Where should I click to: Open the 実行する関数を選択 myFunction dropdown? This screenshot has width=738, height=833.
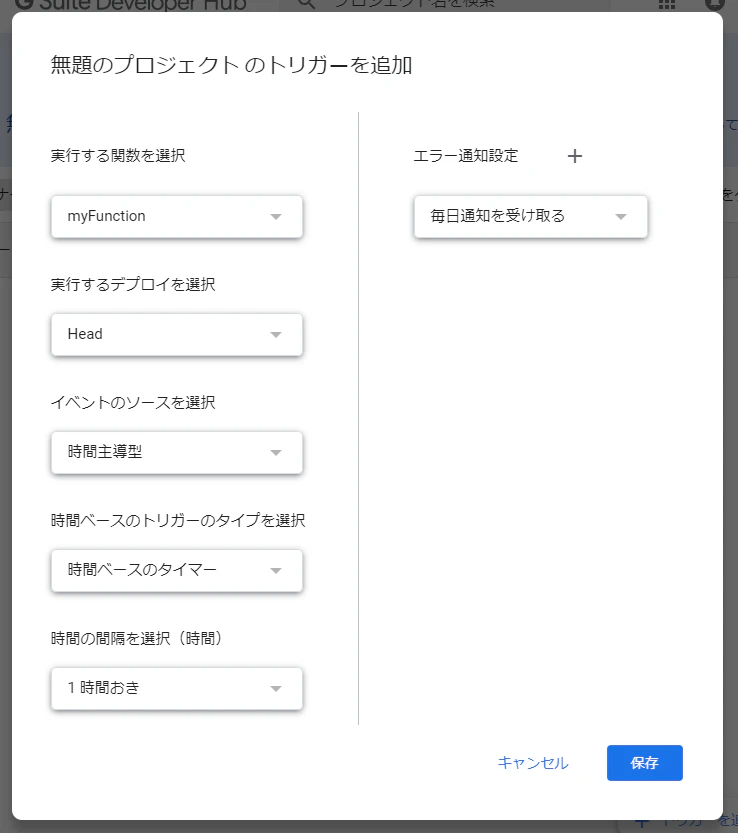pos(177,217)
